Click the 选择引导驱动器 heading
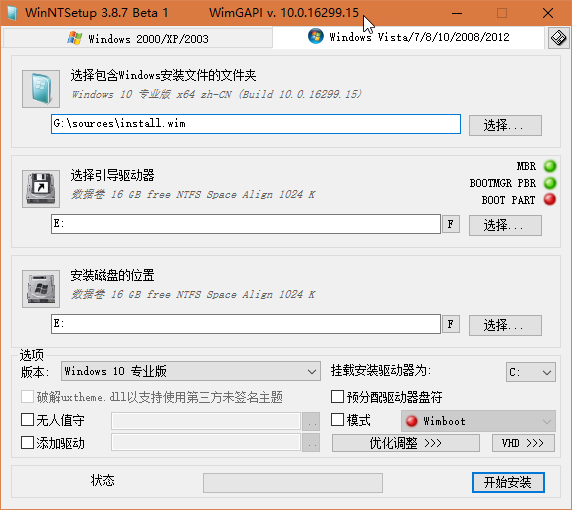572x510 pixels. pyautogui.click(x=112, y=175)
